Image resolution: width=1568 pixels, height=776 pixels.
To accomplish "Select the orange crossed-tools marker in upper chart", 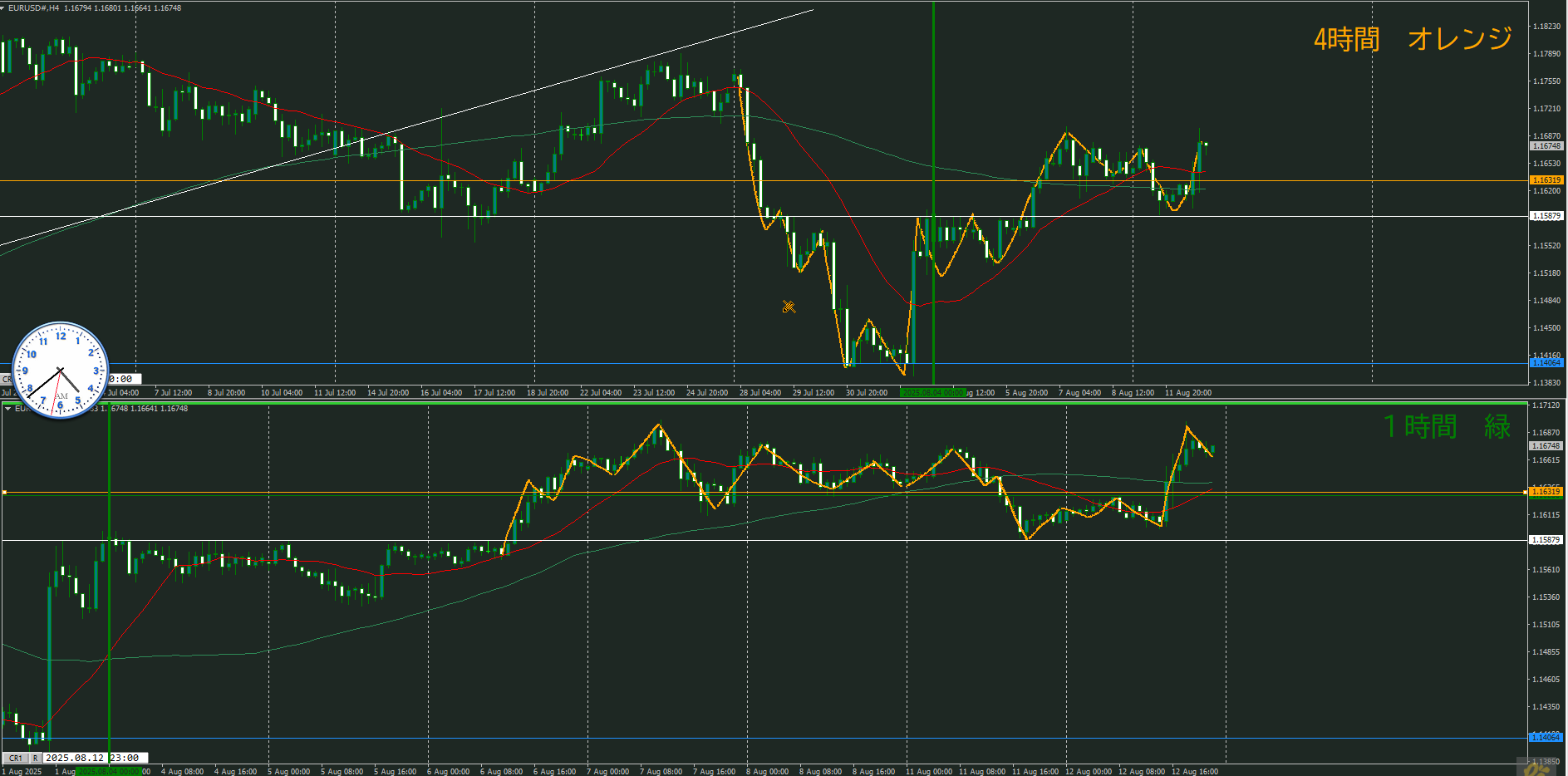I will [x=789, y=307].
